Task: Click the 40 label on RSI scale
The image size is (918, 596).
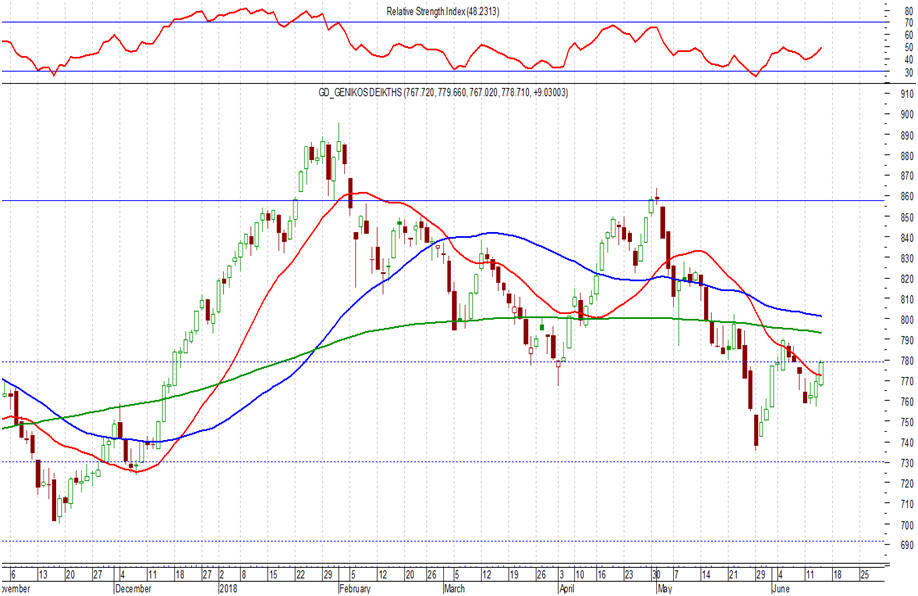Action: [909, 60]
